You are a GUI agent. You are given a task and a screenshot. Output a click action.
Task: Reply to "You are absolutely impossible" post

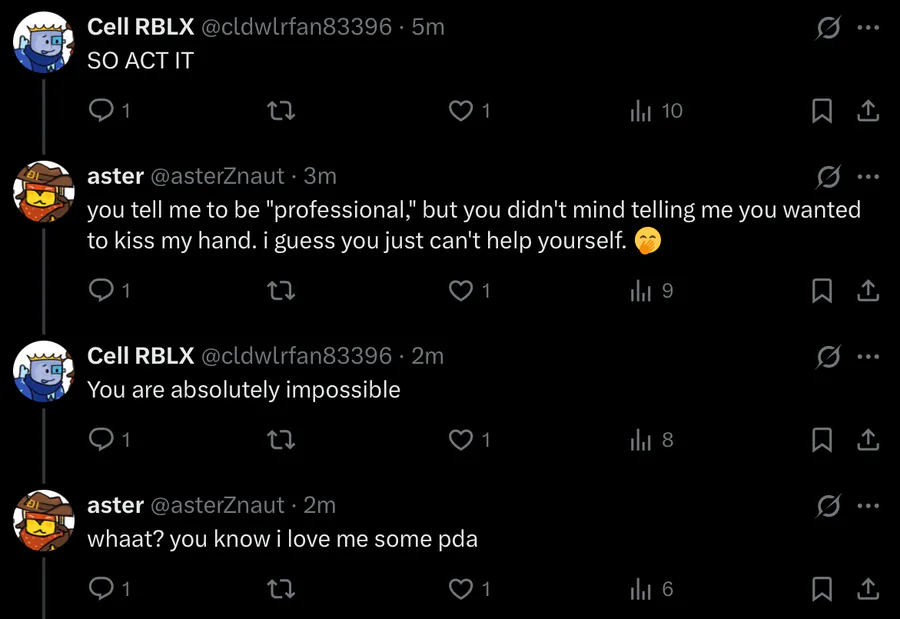coord(102,439)
